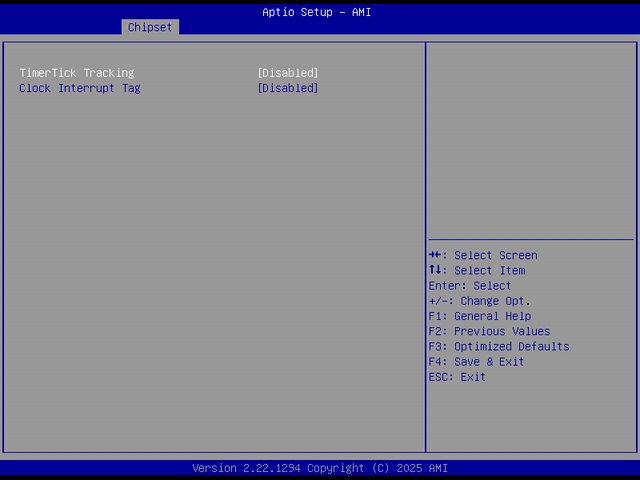This screenshot has width=640, height=480.
Task: Change the Clock Interrupt Tag [Disabled] value
Action: coord(288,88)
